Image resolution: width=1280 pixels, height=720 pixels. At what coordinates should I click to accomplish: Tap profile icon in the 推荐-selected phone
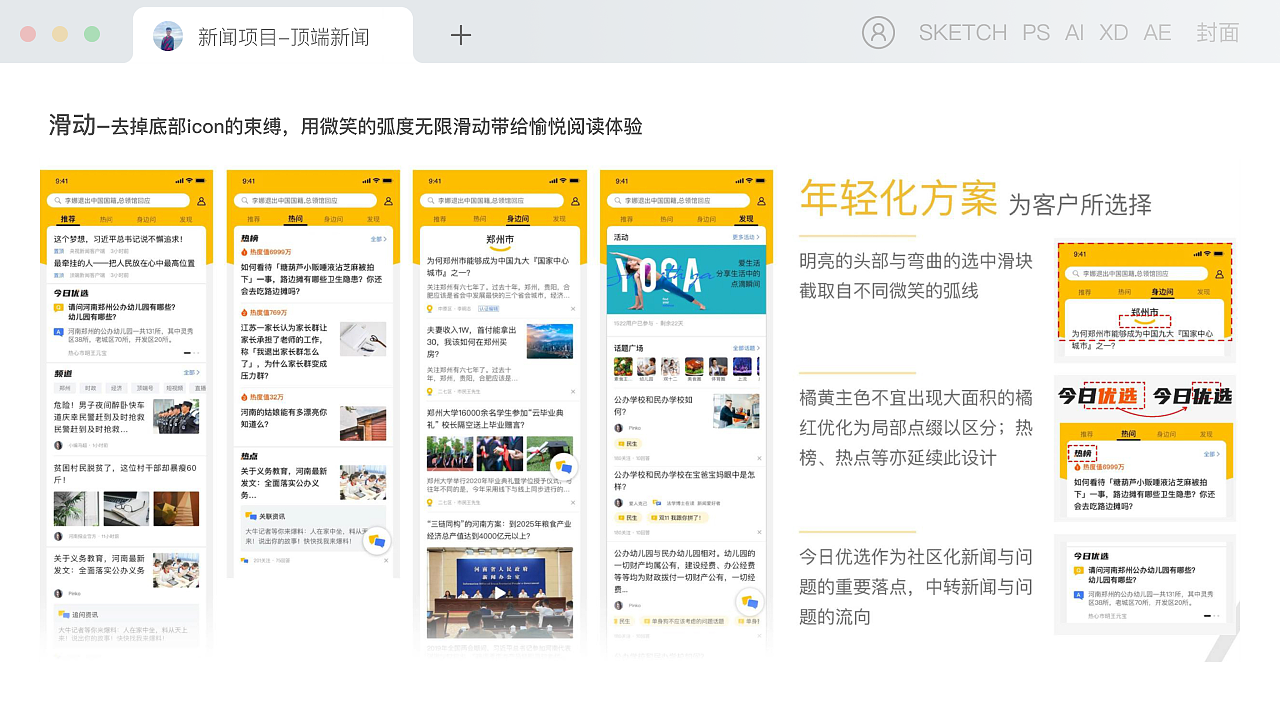201,201
